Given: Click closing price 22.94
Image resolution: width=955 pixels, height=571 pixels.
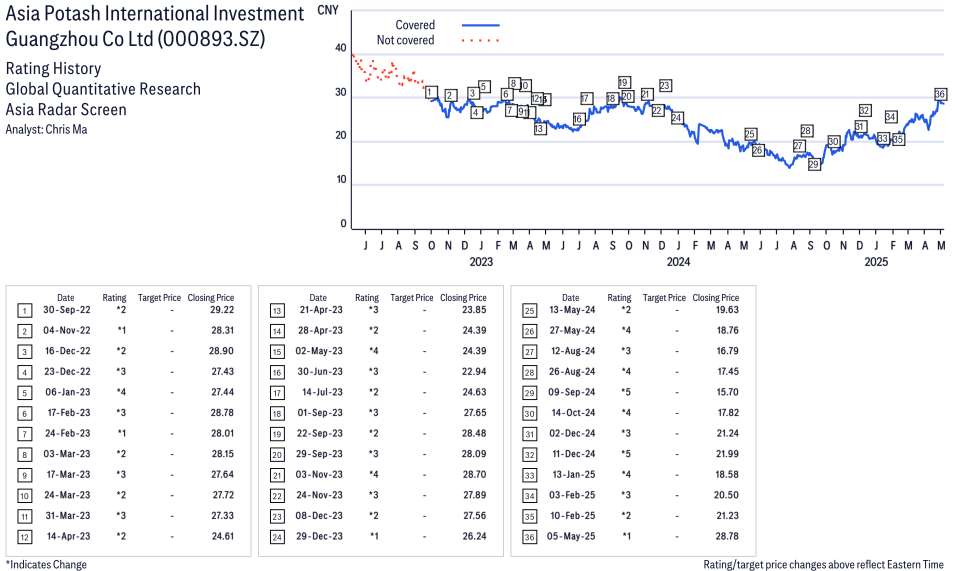Looking at the screenshot, I should coord(474,371).
